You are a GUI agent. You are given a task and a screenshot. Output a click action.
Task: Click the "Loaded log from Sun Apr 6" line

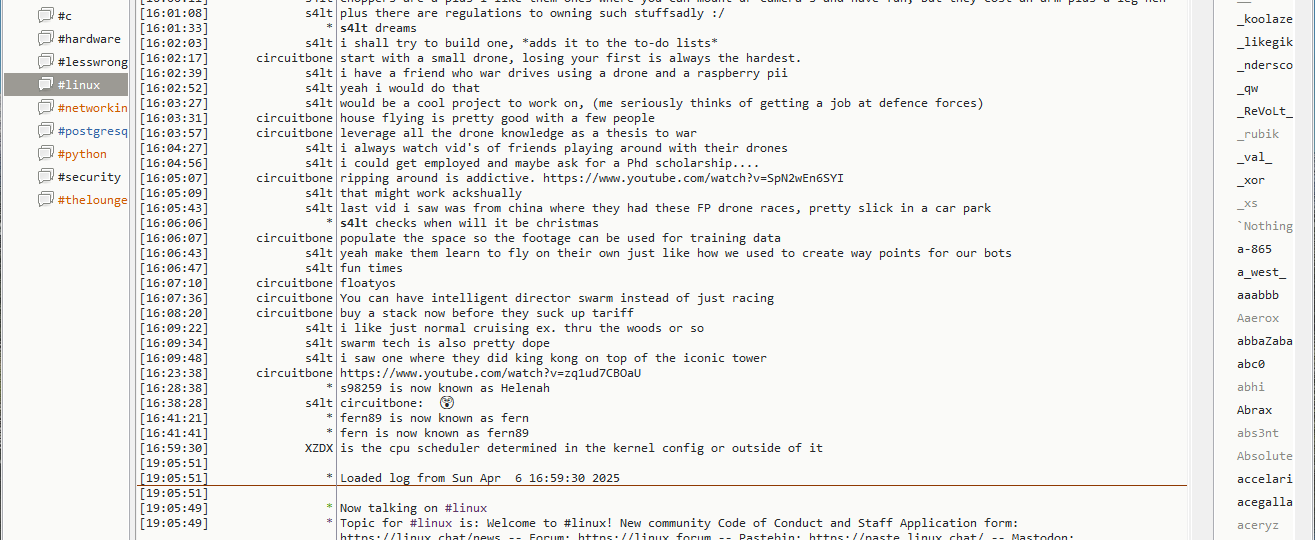pyautogui.click(x=479, y=478)
